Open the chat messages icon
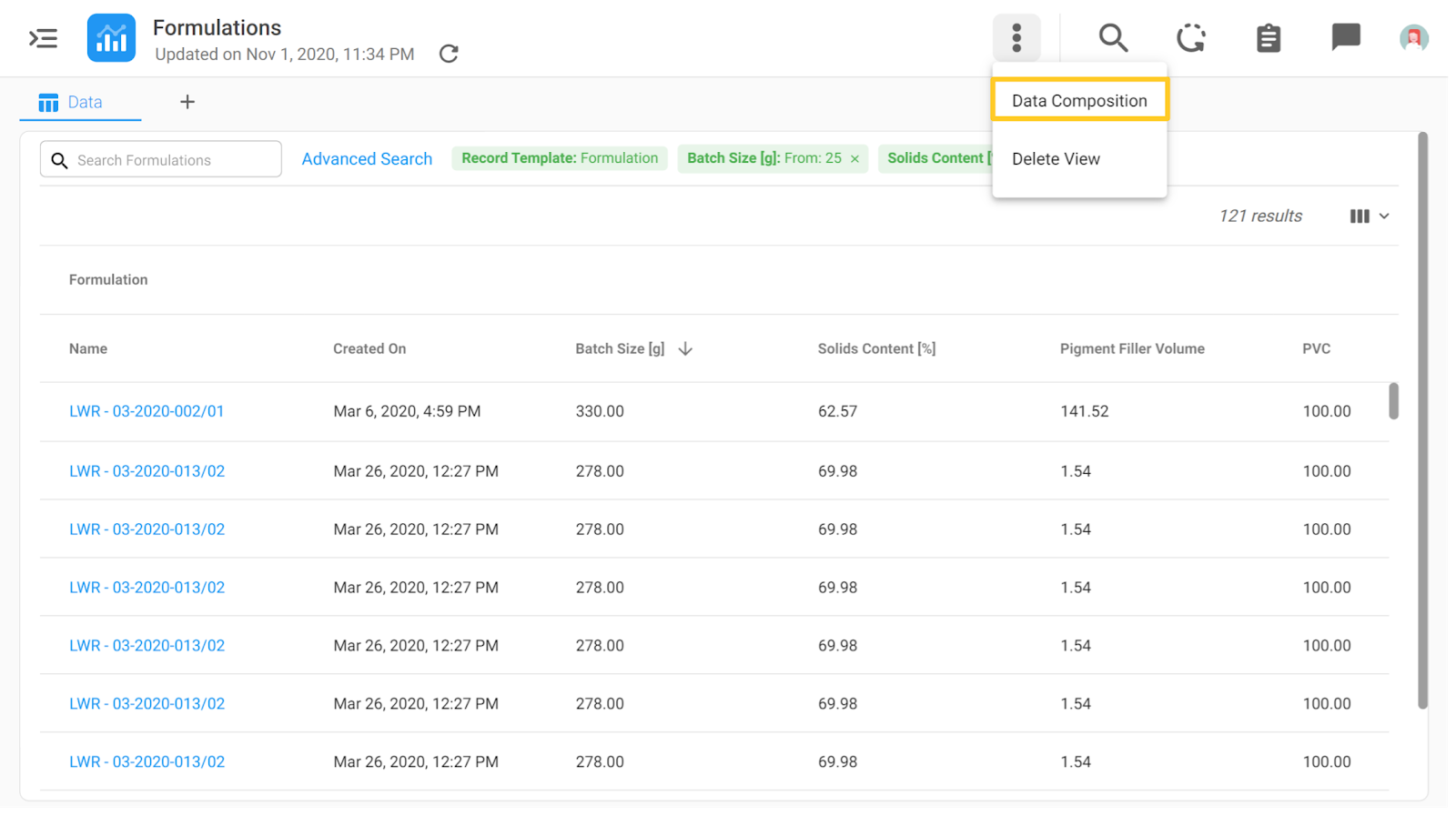 point(1346,37)
